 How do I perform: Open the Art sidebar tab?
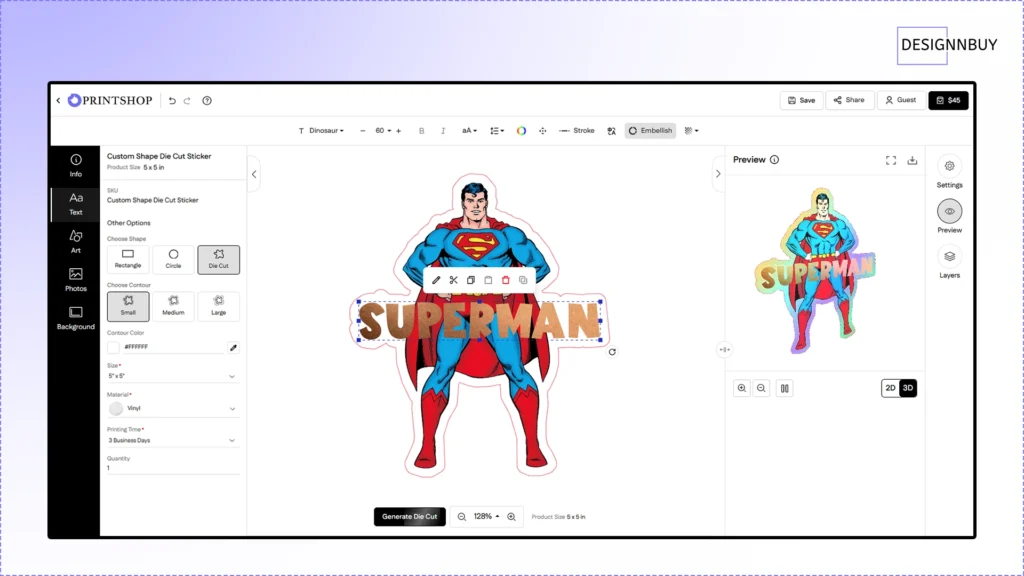(76, 242)
